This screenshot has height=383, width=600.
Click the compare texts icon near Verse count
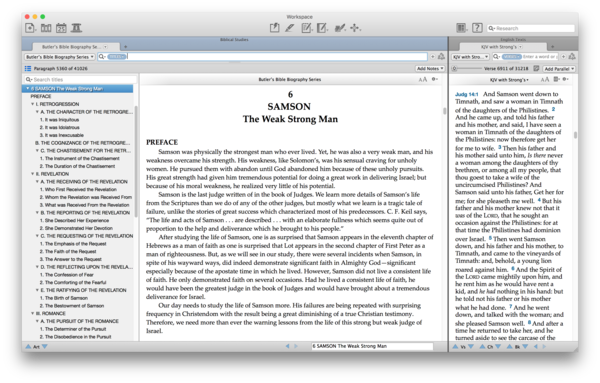click(x=536, y=68)
